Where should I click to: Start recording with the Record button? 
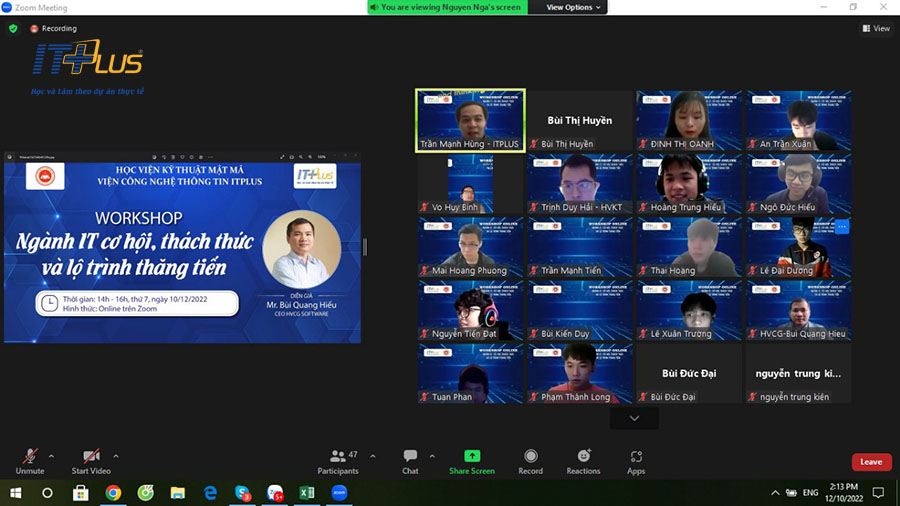530,458
